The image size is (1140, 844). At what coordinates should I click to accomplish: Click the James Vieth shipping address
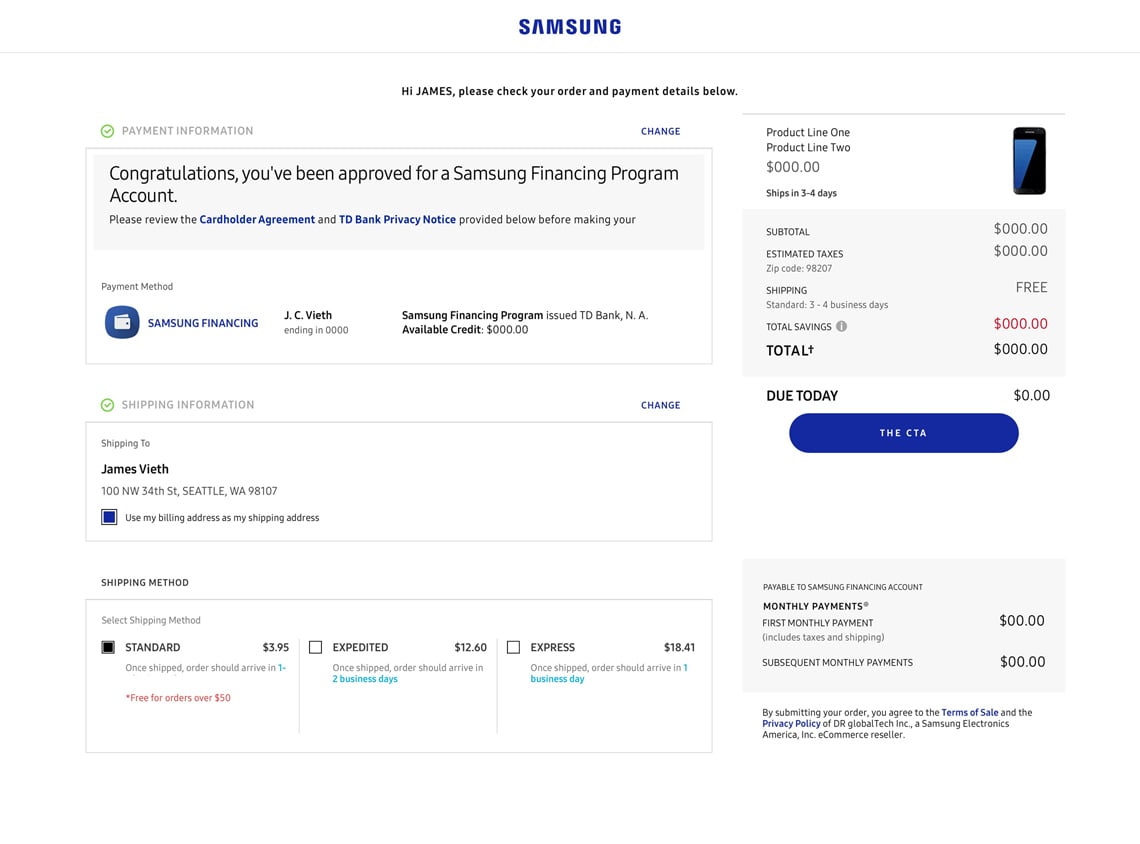189,491
